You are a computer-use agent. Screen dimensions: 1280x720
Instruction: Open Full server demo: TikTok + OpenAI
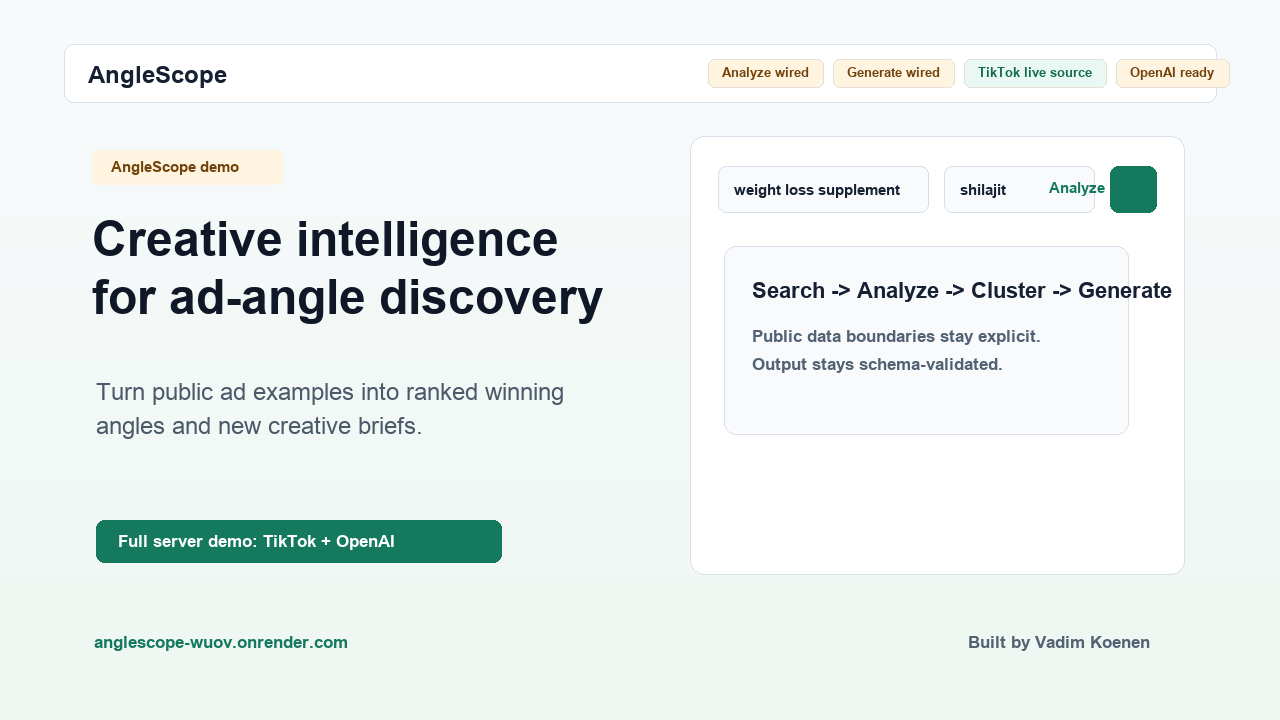pyautogui.click(x=299, y=541)
